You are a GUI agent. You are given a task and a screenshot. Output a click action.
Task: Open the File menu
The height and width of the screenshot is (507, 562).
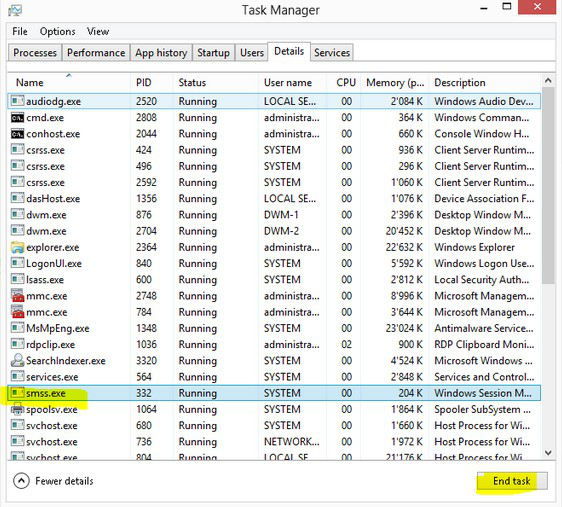(20, 32)
